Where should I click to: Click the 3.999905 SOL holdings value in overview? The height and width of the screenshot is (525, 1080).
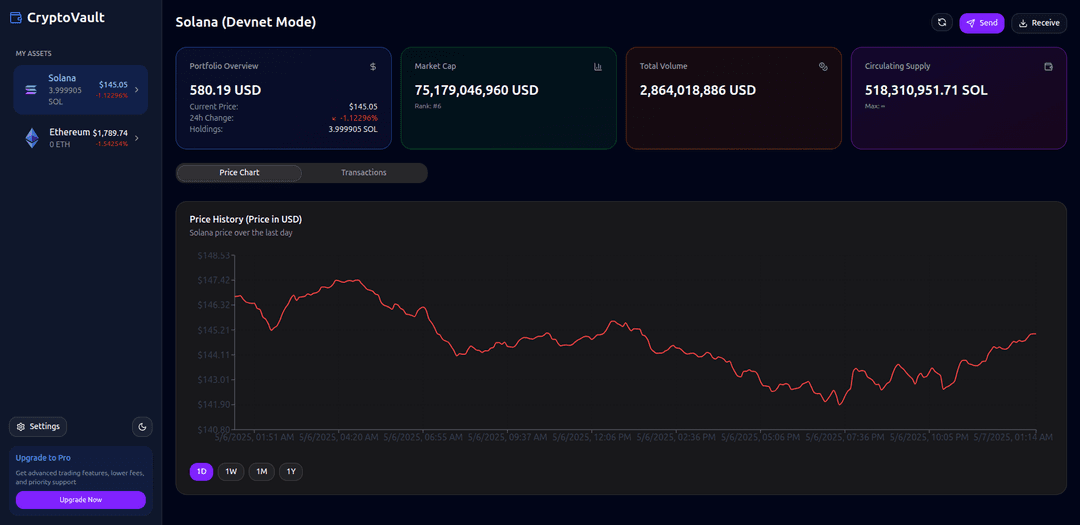(x=351, y=129)
